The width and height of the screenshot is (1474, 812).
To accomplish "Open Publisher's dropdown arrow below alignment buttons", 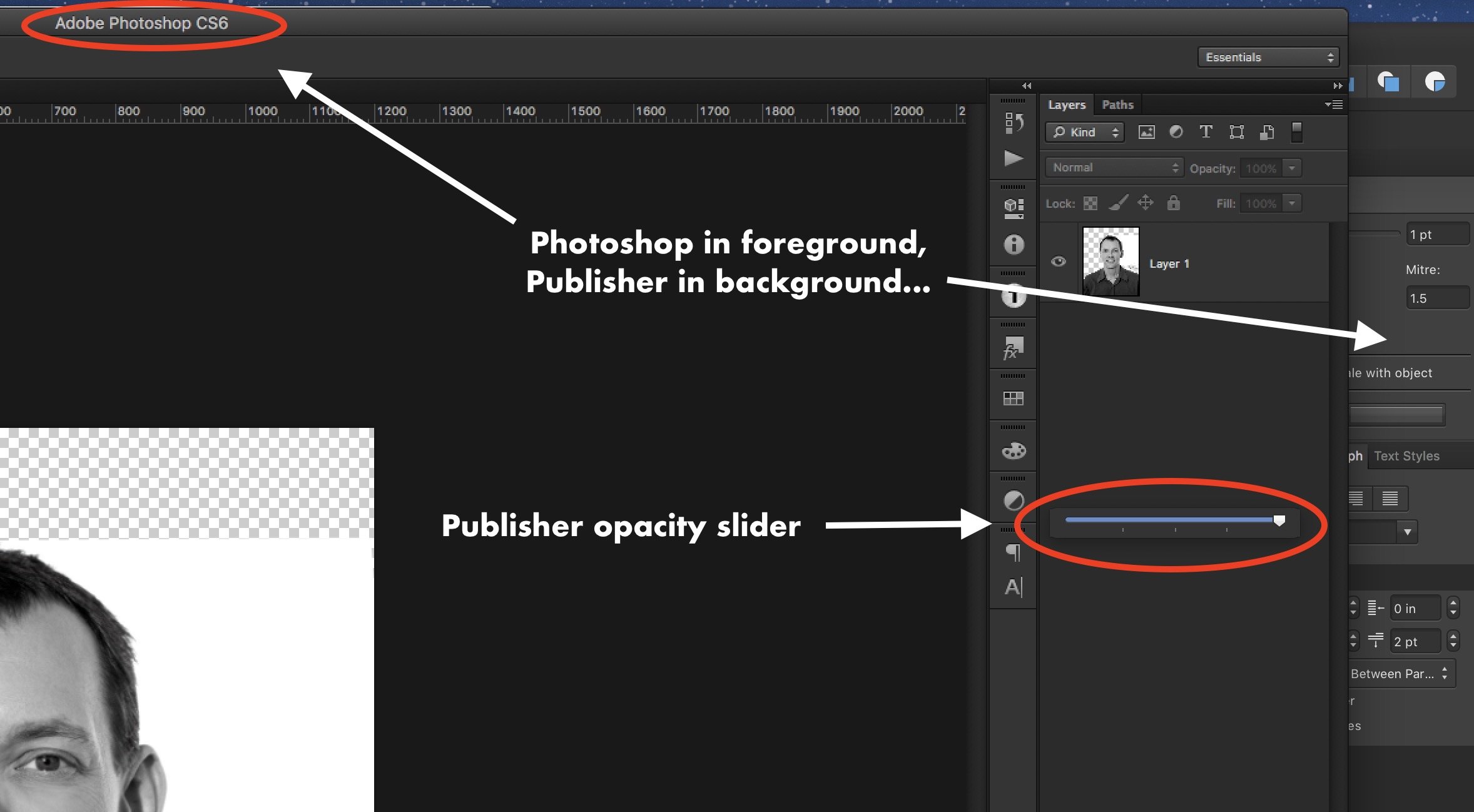I will point(1407,532).
